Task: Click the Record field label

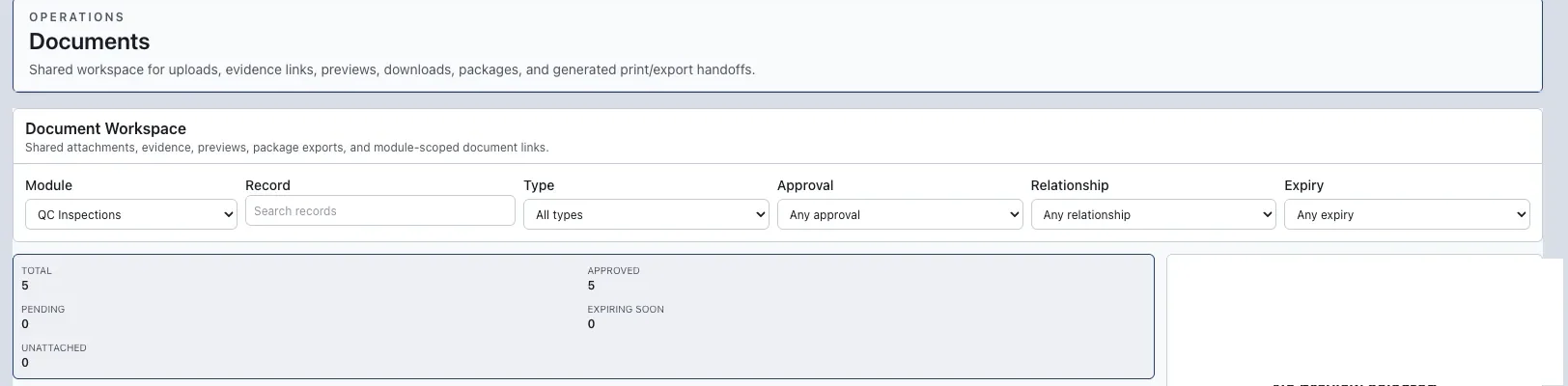Action: click(267, 185)
